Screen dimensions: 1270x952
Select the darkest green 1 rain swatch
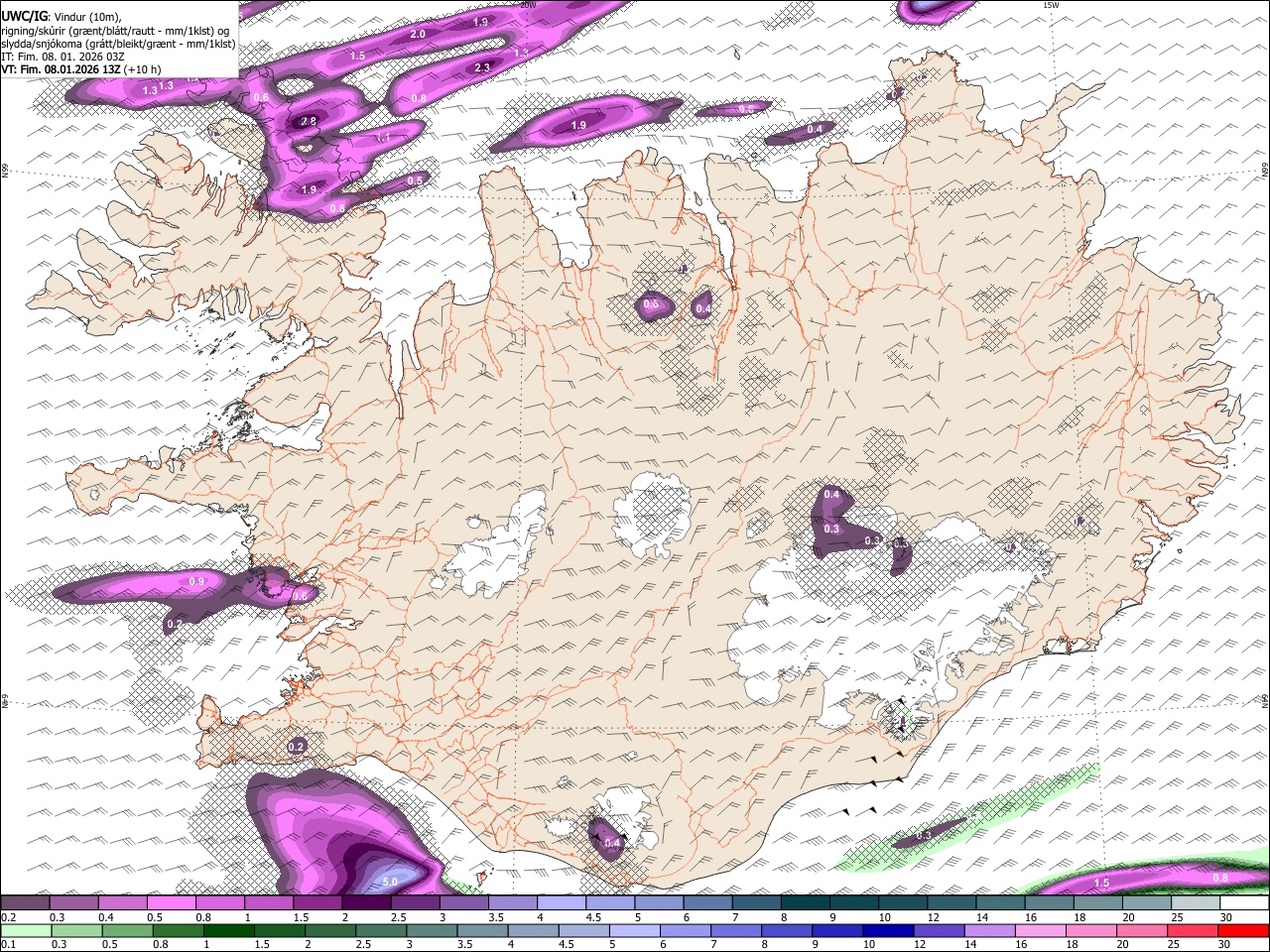[227, 930]
